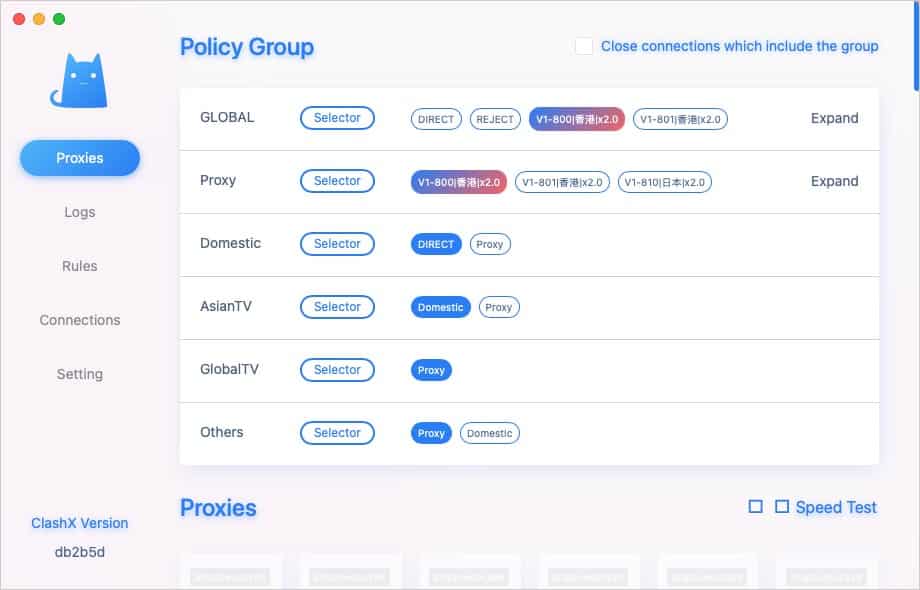Click the Selector button for Domestic

coord(337,244)
